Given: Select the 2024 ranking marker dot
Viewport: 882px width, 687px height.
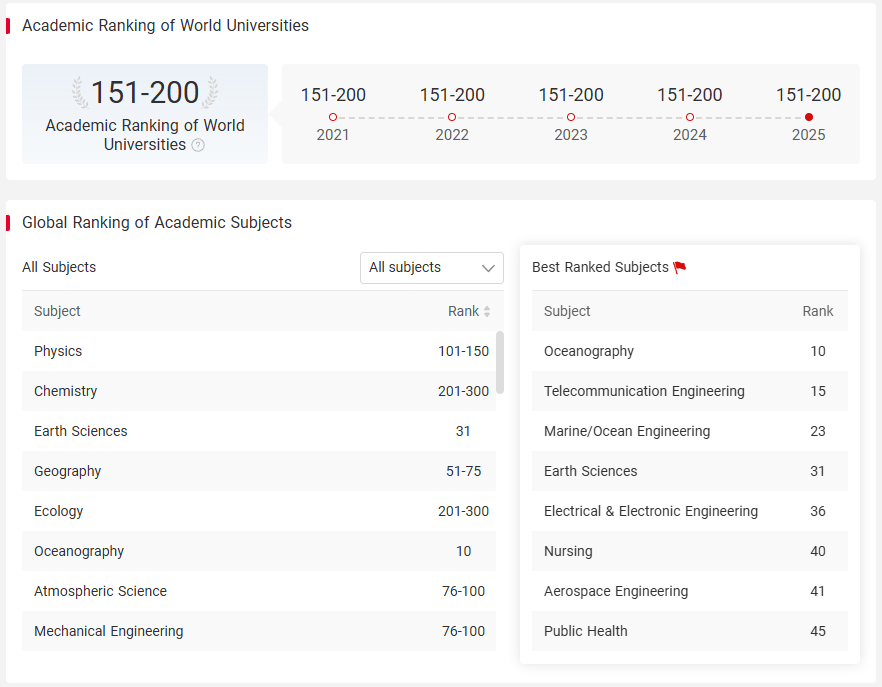Looking at the screenshot, I should [690, 117].
